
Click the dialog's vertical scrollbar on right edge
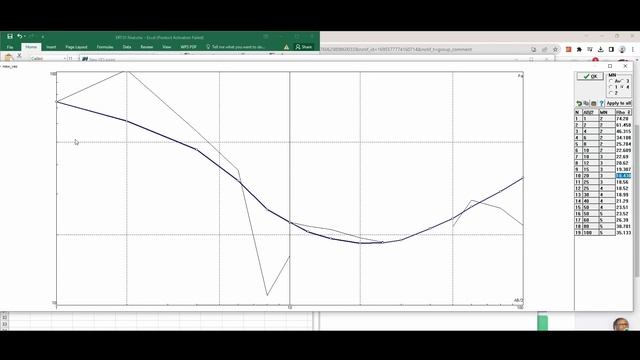pyautogui.click(x=637, y=200)
